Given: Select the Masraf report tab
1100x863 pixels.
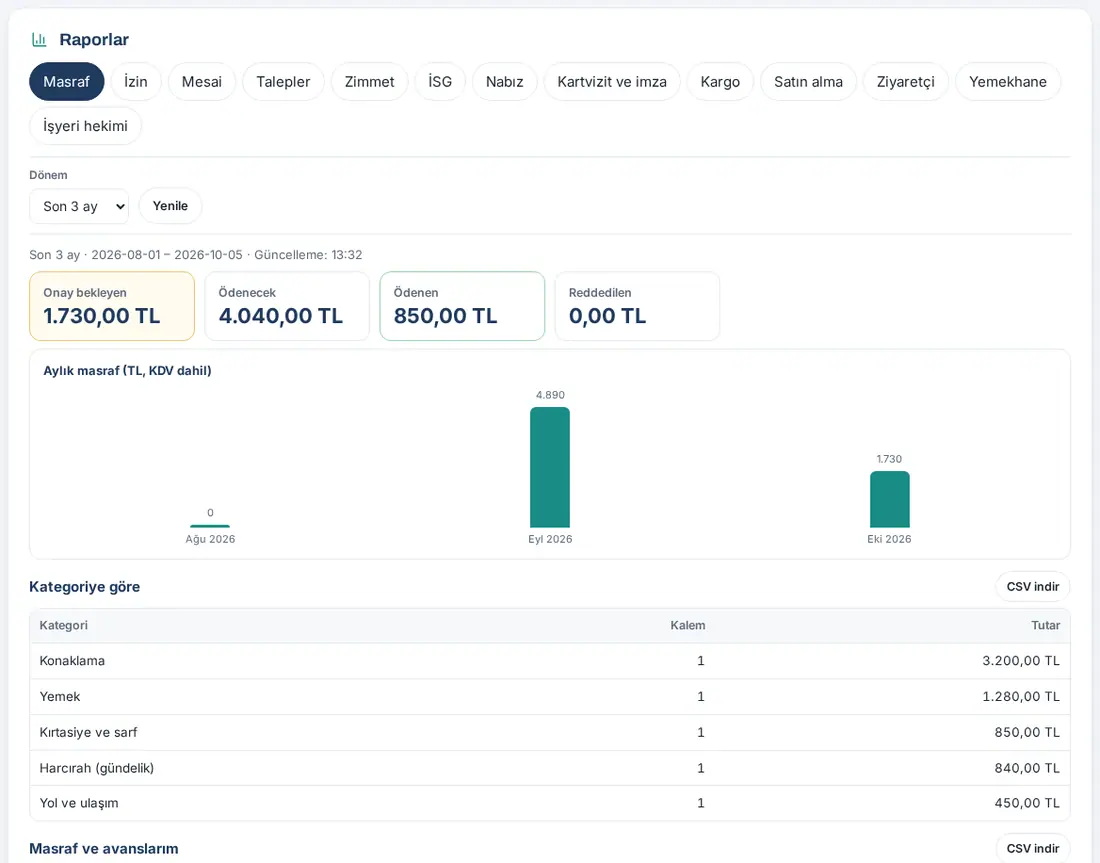Looking at the screenshot, I should [67, 81].
